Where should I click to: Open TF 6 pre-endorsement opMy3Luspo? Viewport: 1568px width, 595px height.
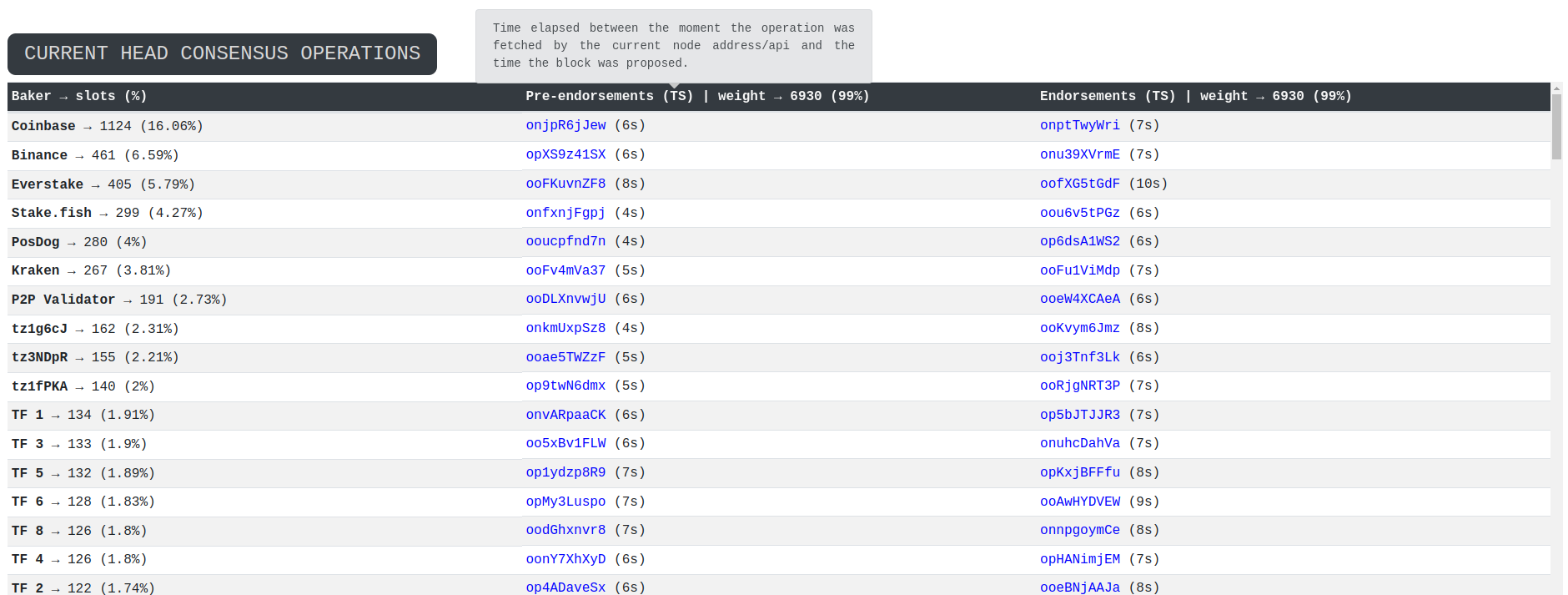coord(565,502)
